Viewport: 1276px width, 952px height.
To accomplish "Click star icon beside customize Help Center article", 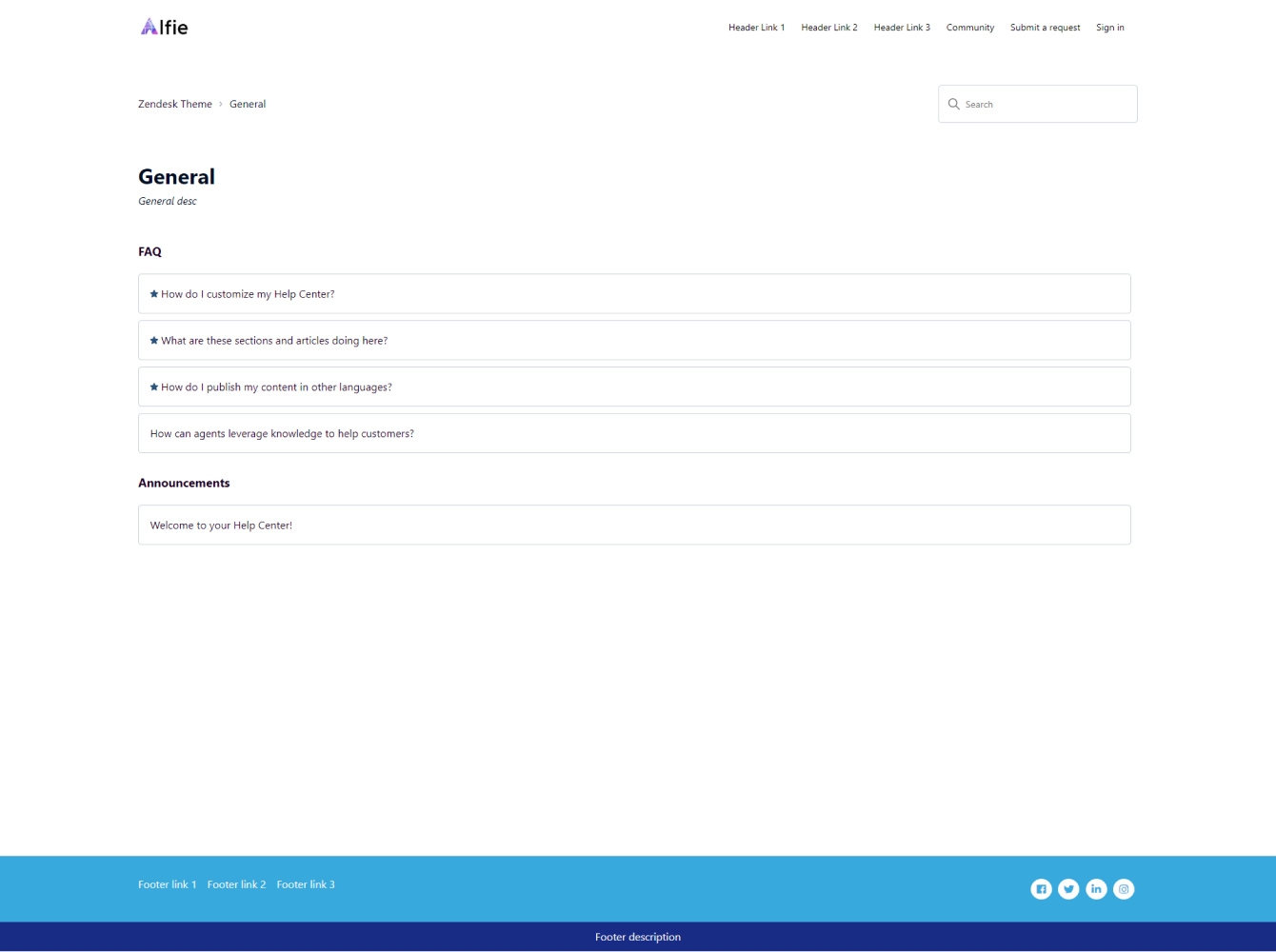I will coord(154,294).
